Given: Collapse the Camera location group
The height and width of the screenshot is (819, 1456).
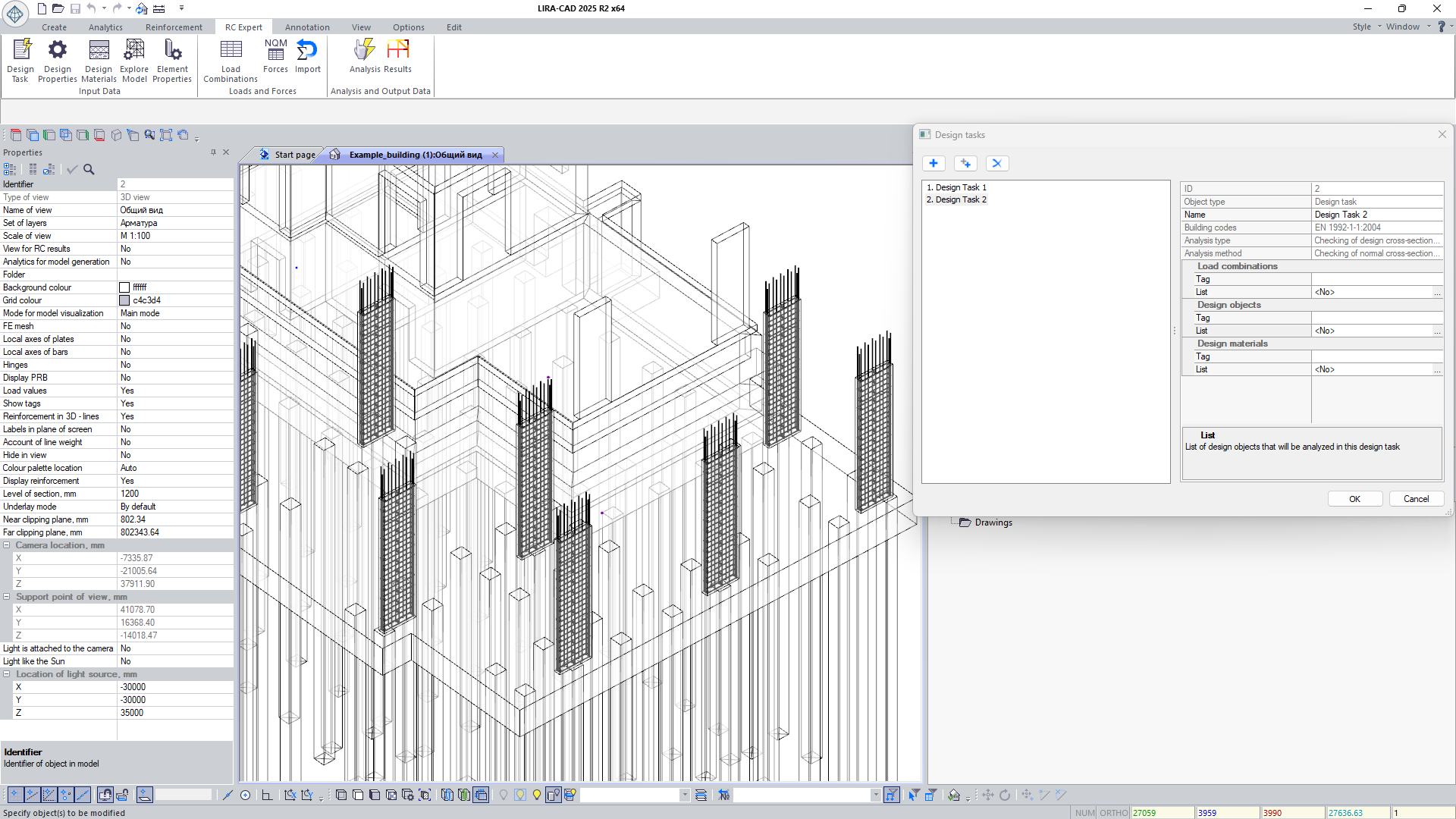Looking at the screenshot, I should tap(7, 545).
